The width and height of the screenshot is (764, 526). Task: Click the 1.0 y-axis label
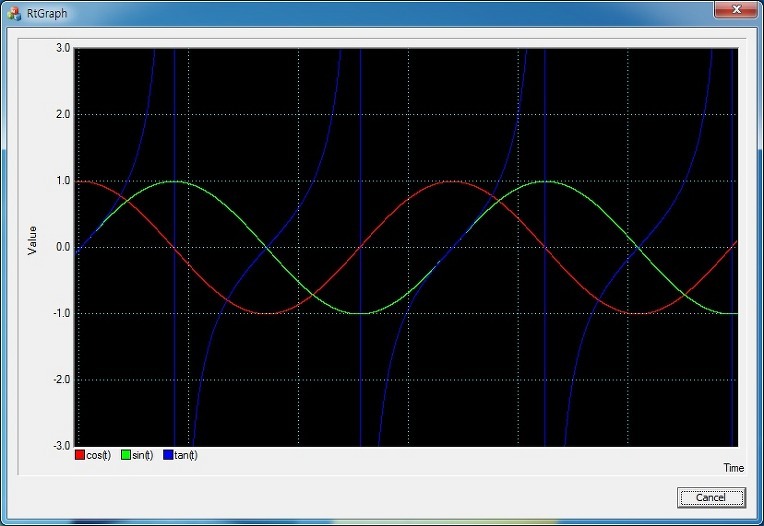point(63,181)
